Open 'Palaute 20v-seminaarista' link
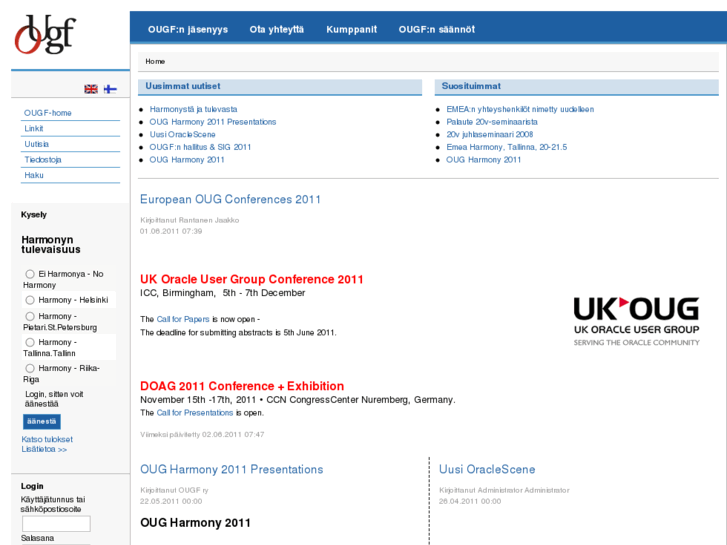This screenshot has height=545, width=727. [492, 122]
